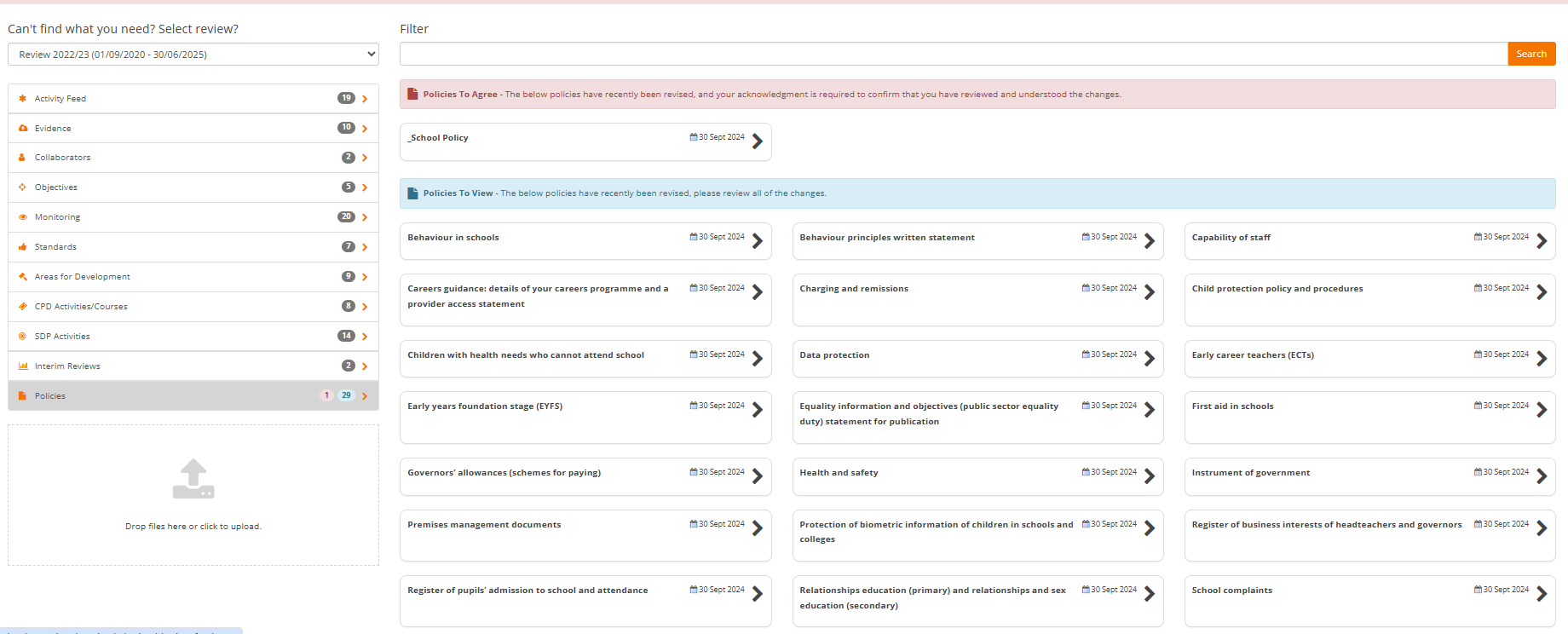Click the Interim Reviews chart icon
1568x634 pixels.
coord(23,366)
